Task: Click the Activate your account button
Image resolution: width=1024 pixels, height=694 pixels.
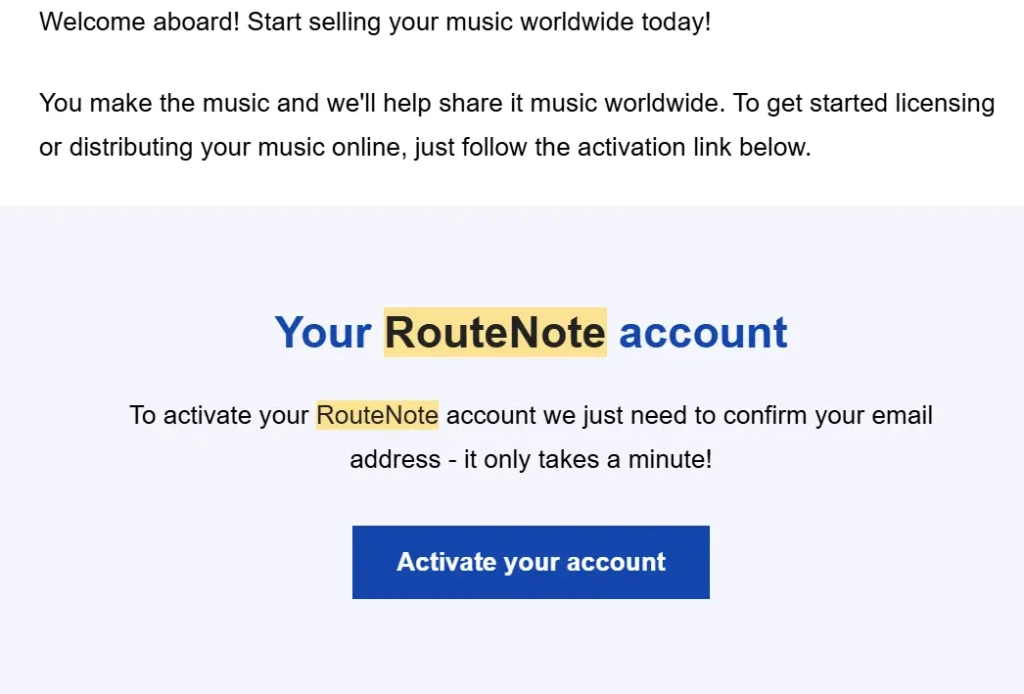Action: pos(530,562)
